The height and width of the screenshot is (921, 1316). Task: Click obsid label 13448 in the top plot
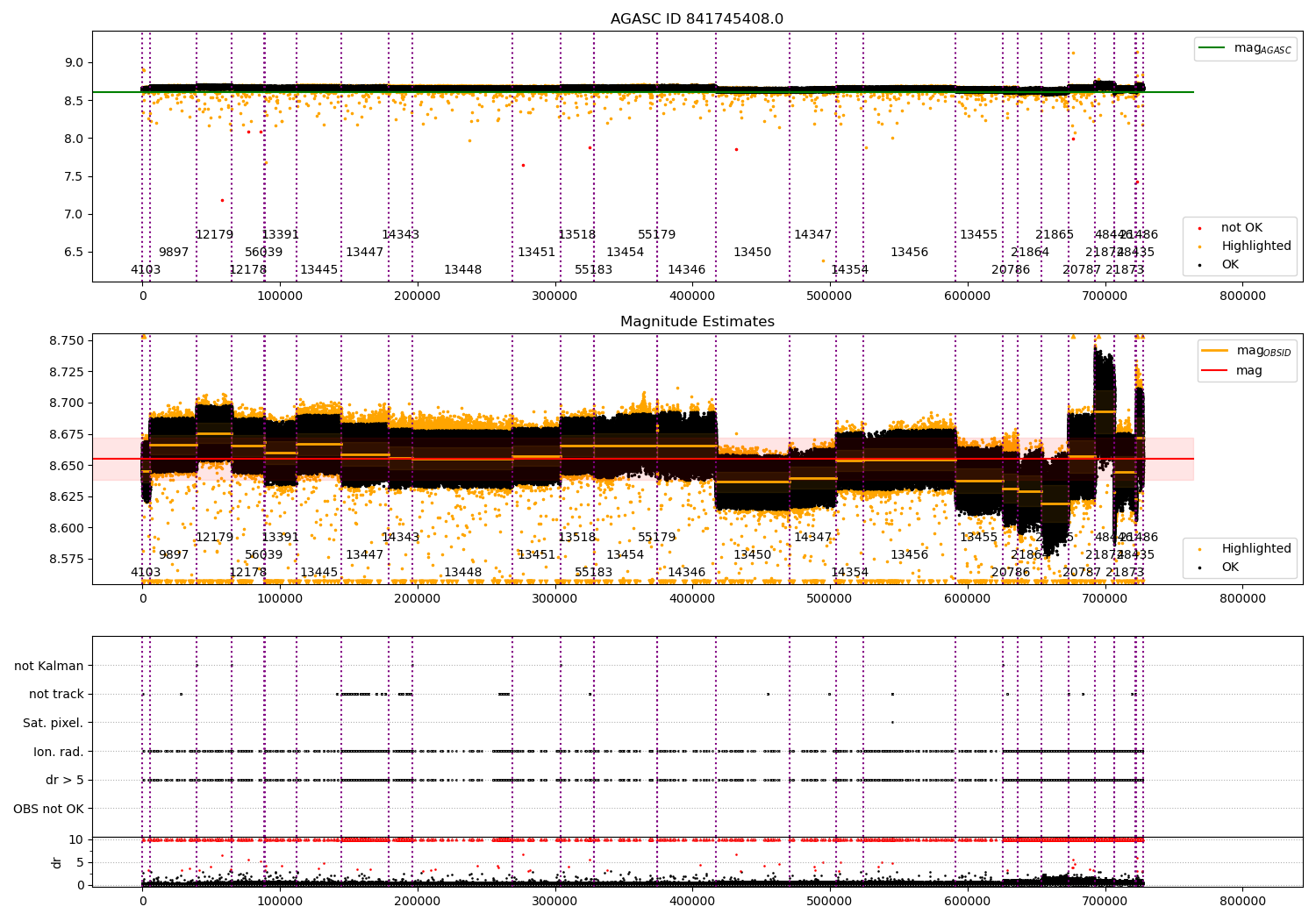coord(463,270)
